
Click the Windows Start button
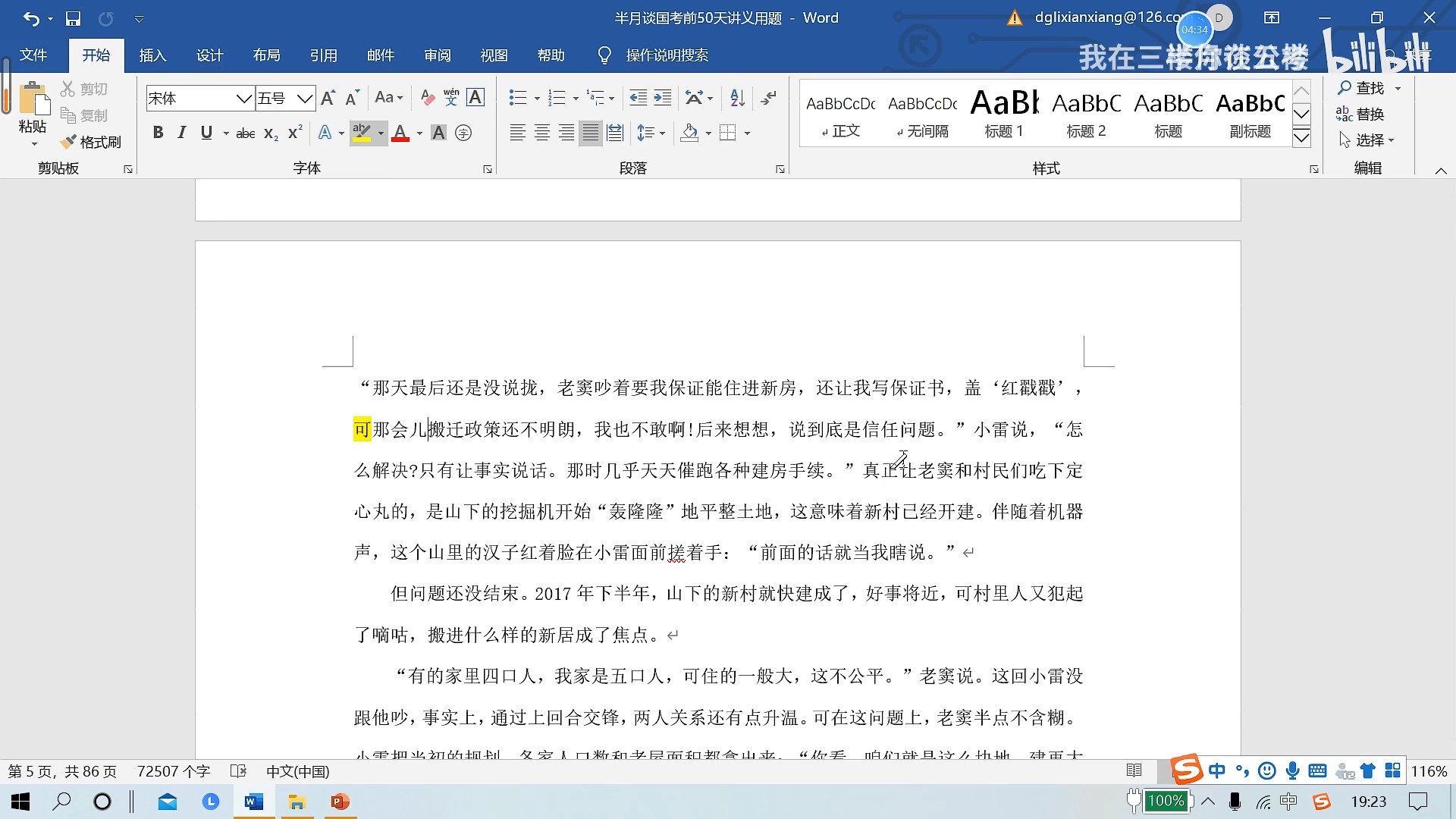pos(20,802)
